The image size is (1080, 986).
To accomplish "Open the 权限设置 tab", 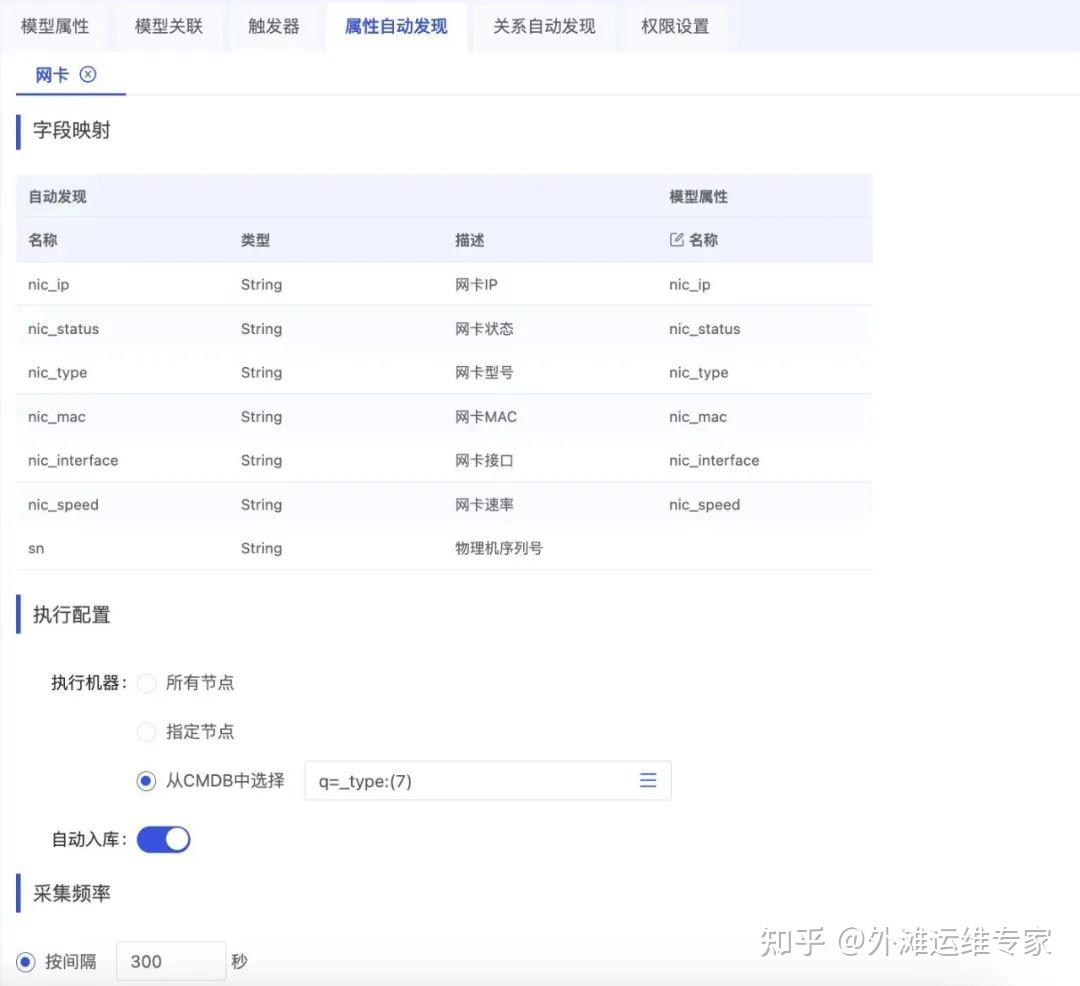I will click(x=678, y=27).
